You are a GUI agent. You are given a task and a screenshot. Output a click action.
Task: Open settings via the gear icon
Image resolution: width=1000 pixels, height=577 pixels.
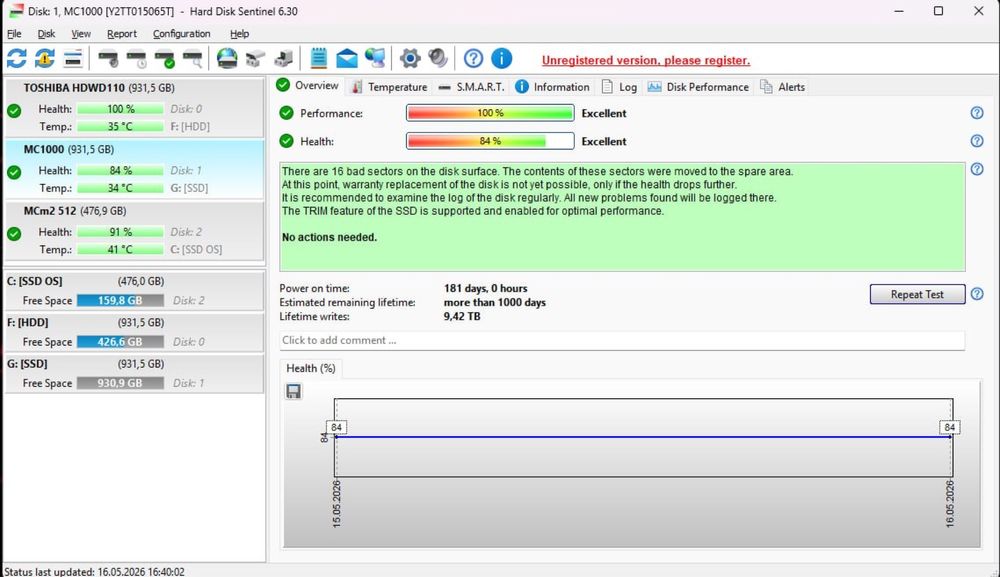pyautogui.click(x=410, y=59)
